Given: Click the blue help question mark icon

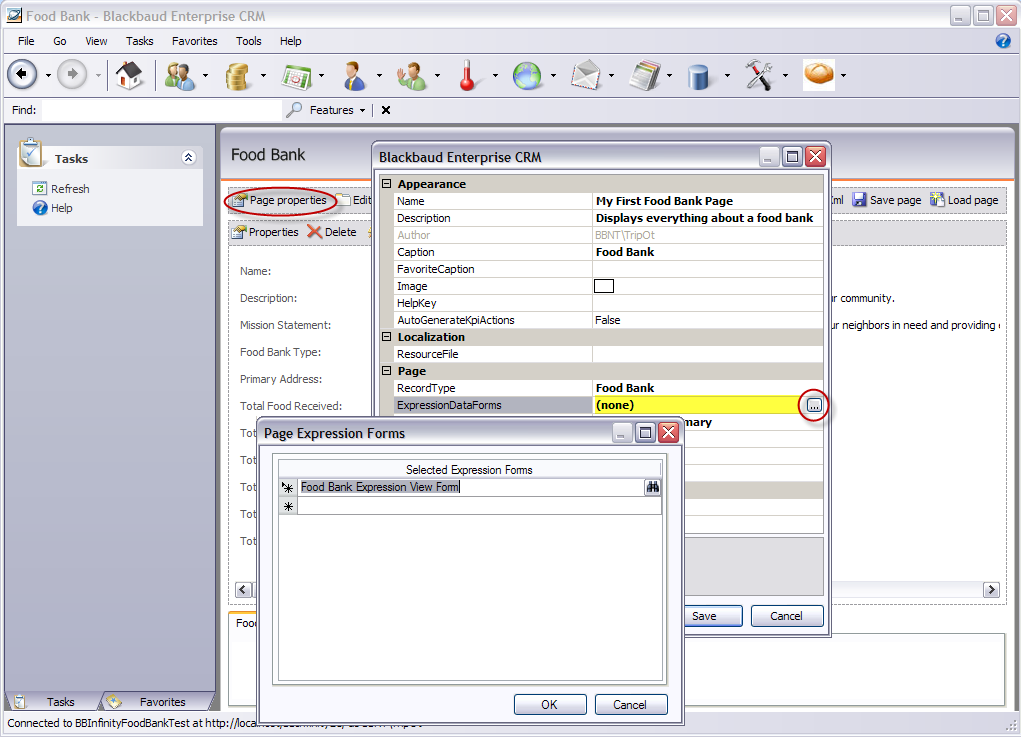Looking at the screenshot, I should click(1003, 41).
